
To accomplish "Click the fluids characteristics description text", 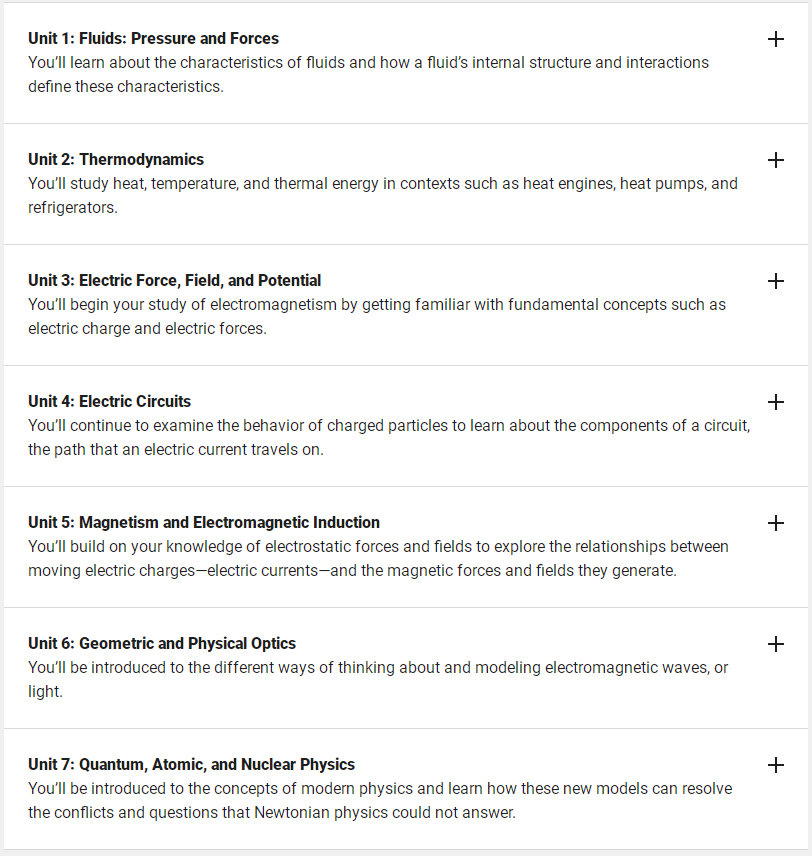I will point(369,74).
